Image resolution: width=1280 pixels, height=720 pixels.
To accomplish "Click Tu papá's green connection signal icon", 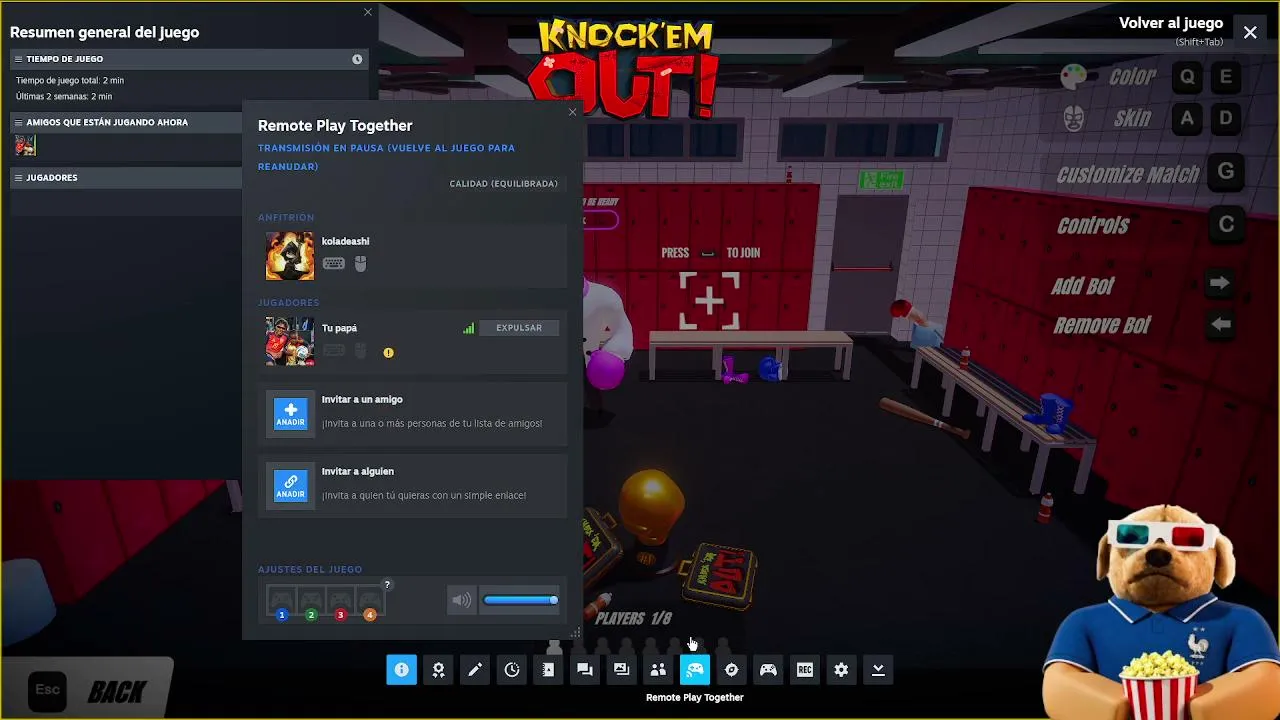I will pyautogui.click(x=468, y=328).
